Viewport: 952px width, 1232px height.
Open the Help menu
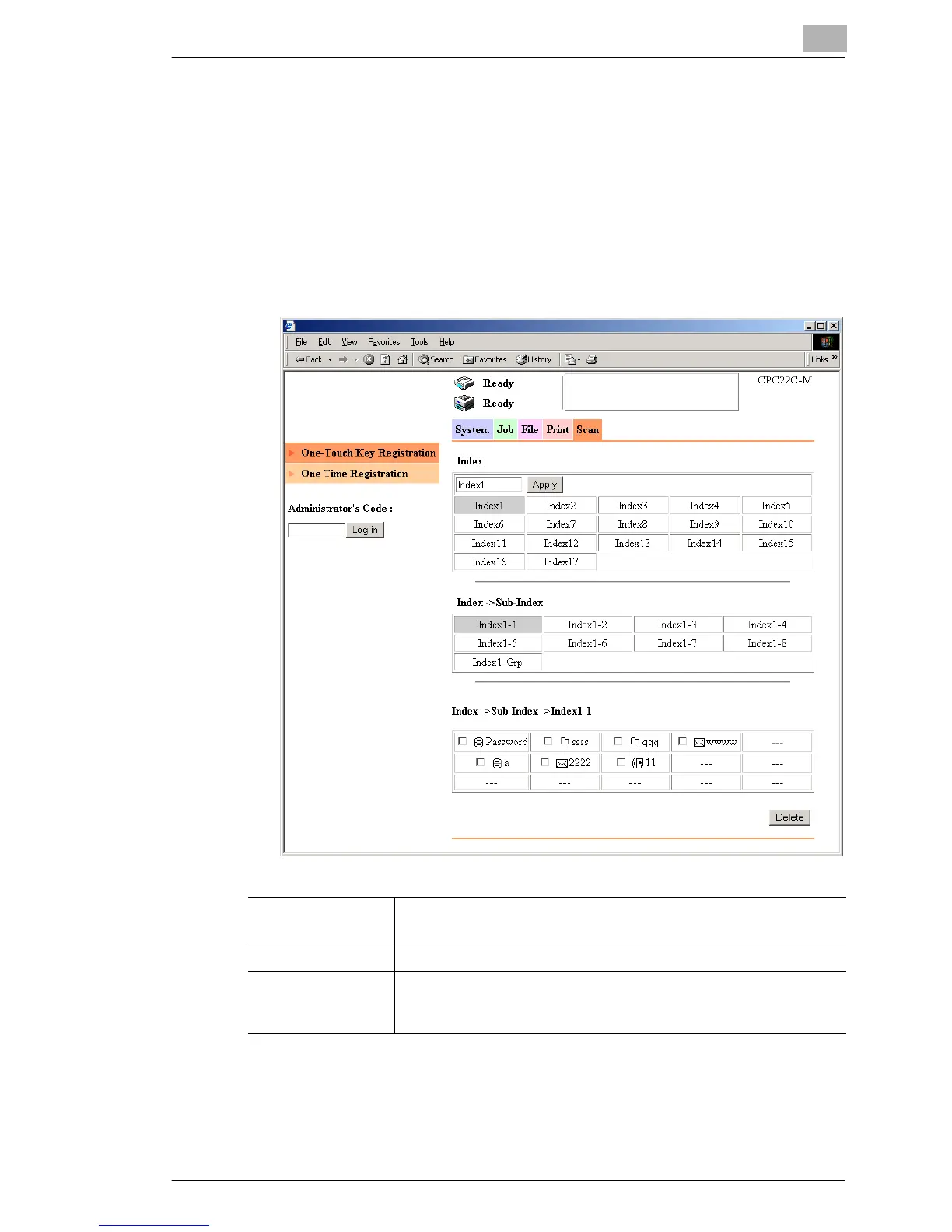(446, 341)
